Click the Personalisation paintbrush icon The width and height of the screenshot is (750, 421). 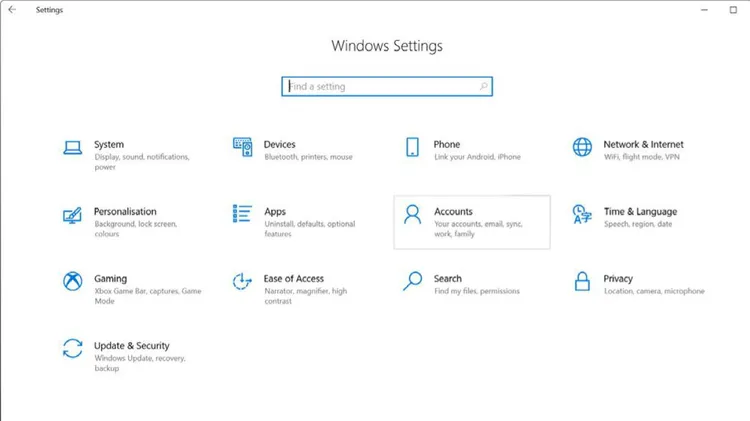pyautogui.click(x=72, y=215)
